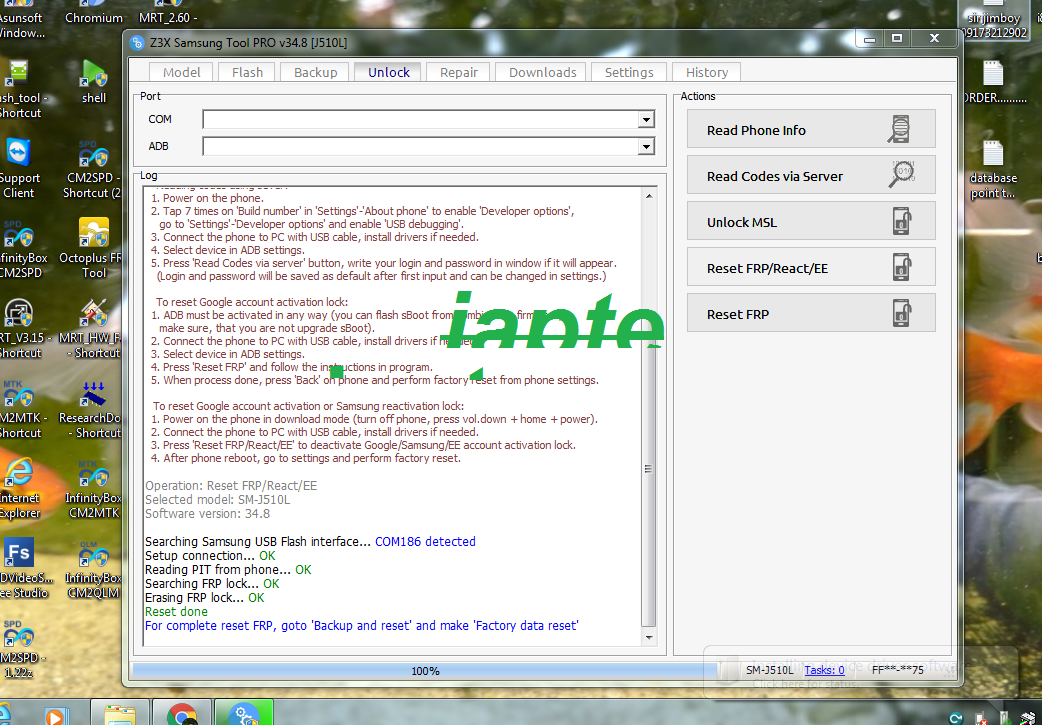1042x725 pixels.
Task: Click the Unlock MSL button
Action: pyautogui.click(x=811, y=221)
